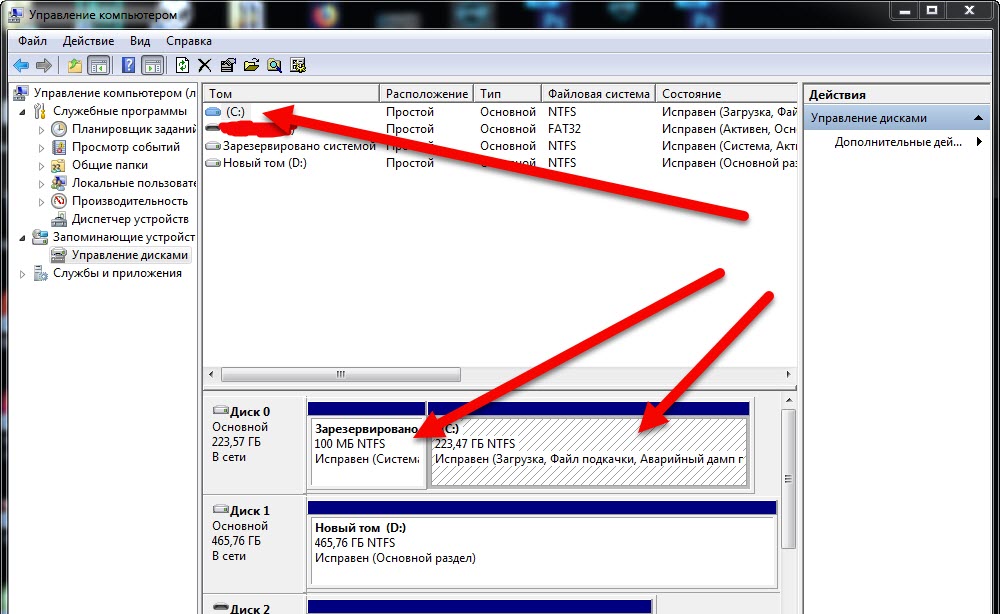
Task: Collapse Управление дисками actions section
Action: click(978, 118)
